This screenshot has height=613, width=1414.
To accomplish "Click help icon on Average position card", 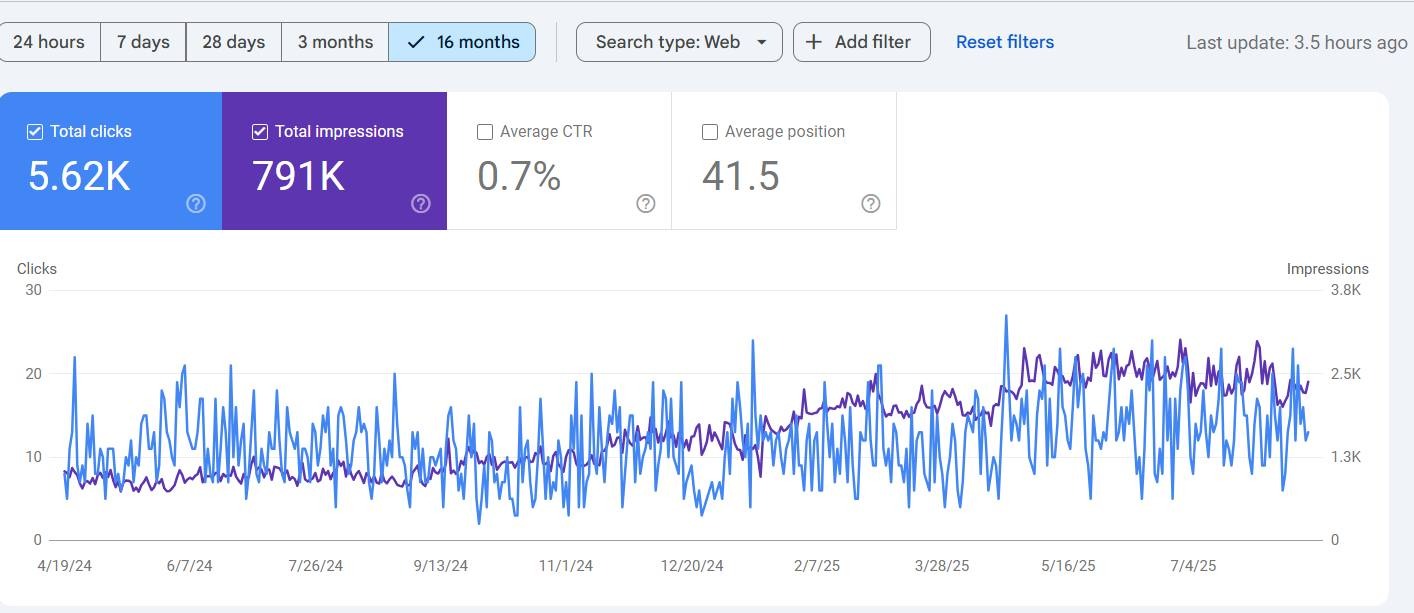I will click(871, 204).
